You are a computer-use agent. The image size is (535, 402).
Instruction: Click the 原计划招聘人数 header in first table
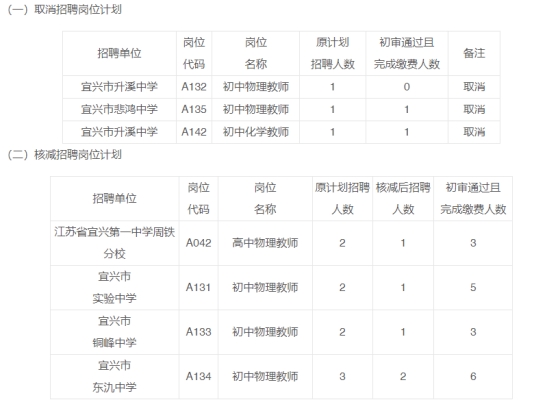pyautogui.click(x=333, y=53)
